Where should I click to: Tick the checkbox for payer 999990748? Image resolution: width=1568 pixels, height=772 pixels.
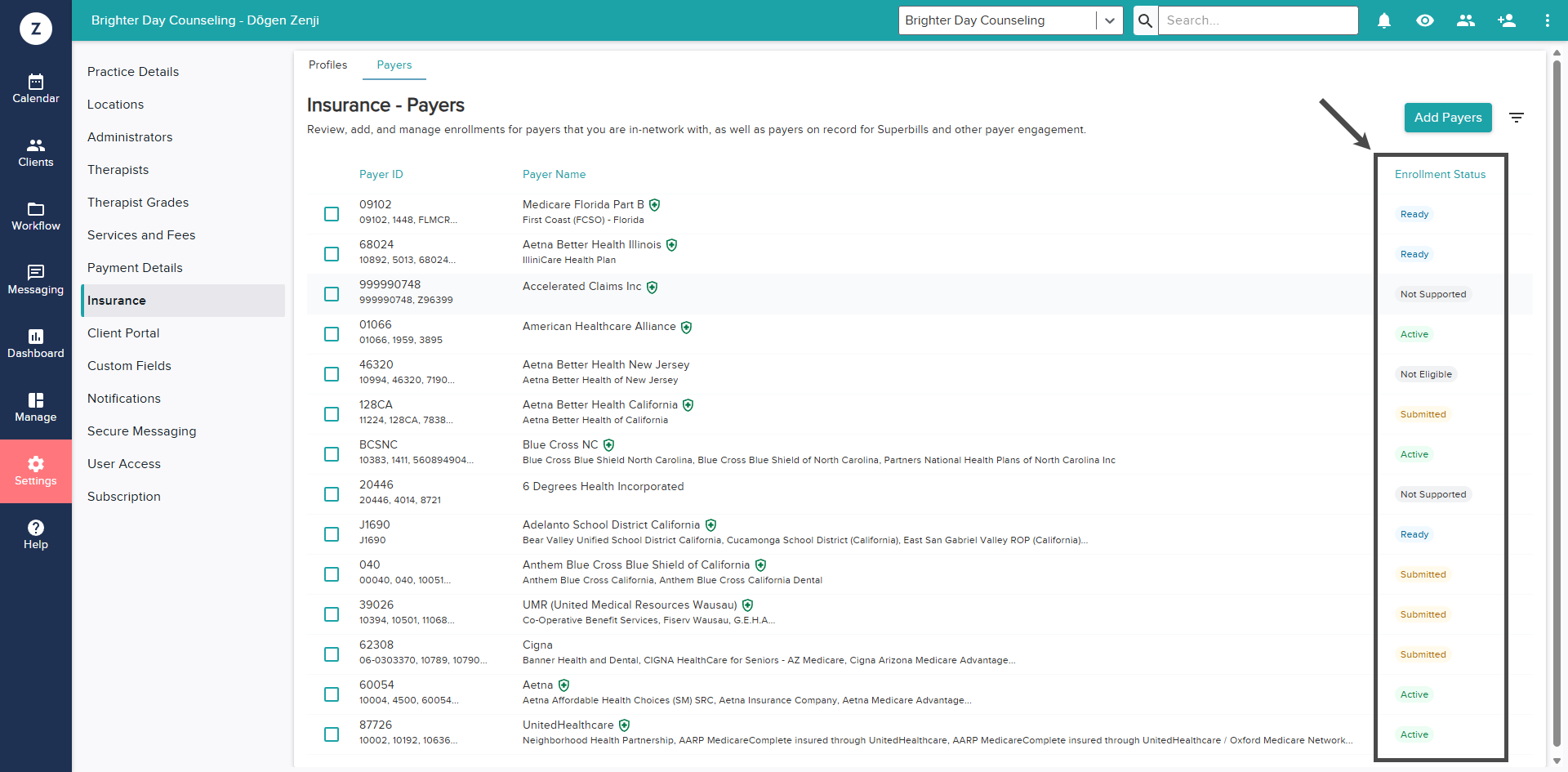(x=332, y=294)
